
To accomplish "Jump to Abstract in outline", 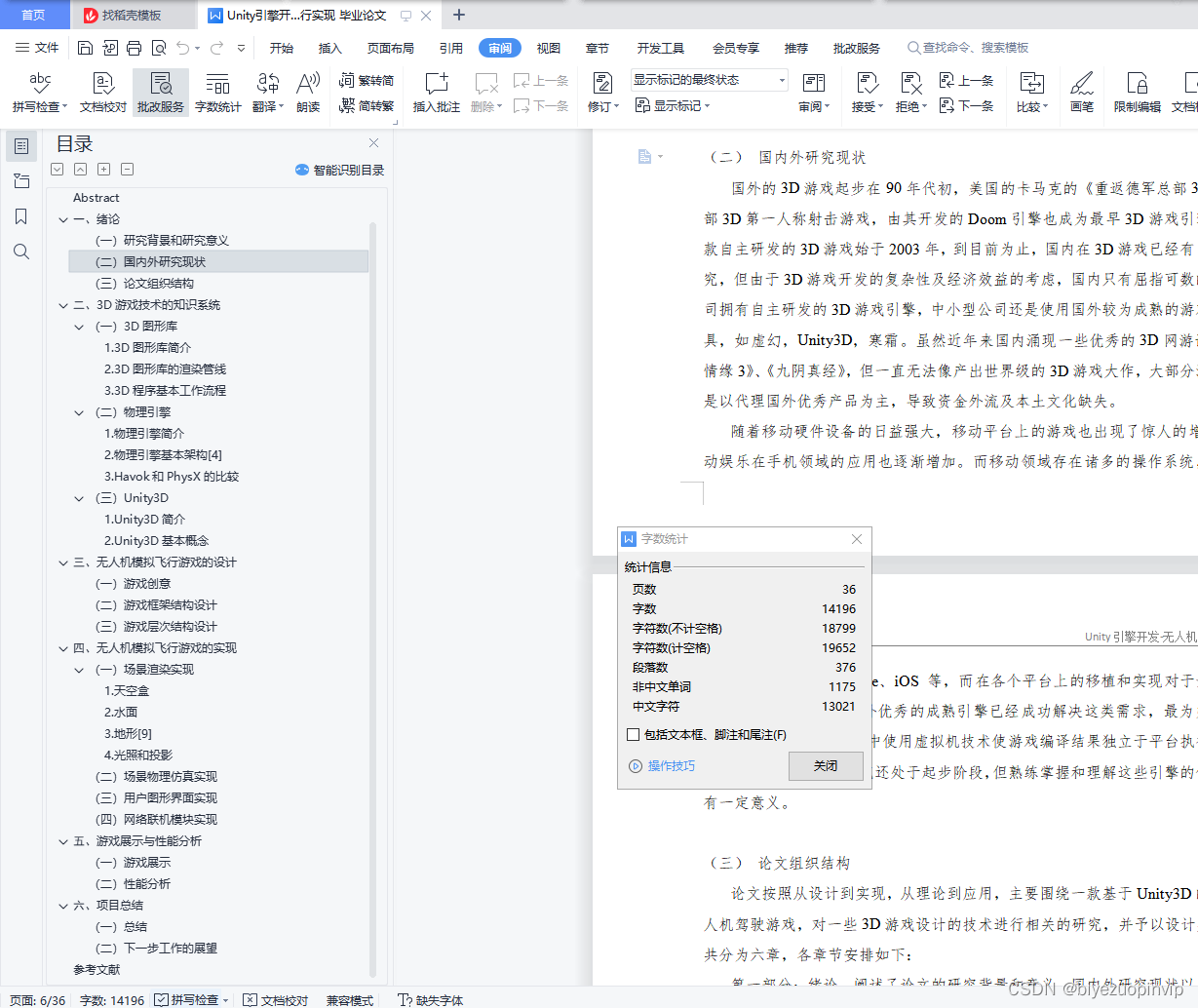I will (96, 198).
